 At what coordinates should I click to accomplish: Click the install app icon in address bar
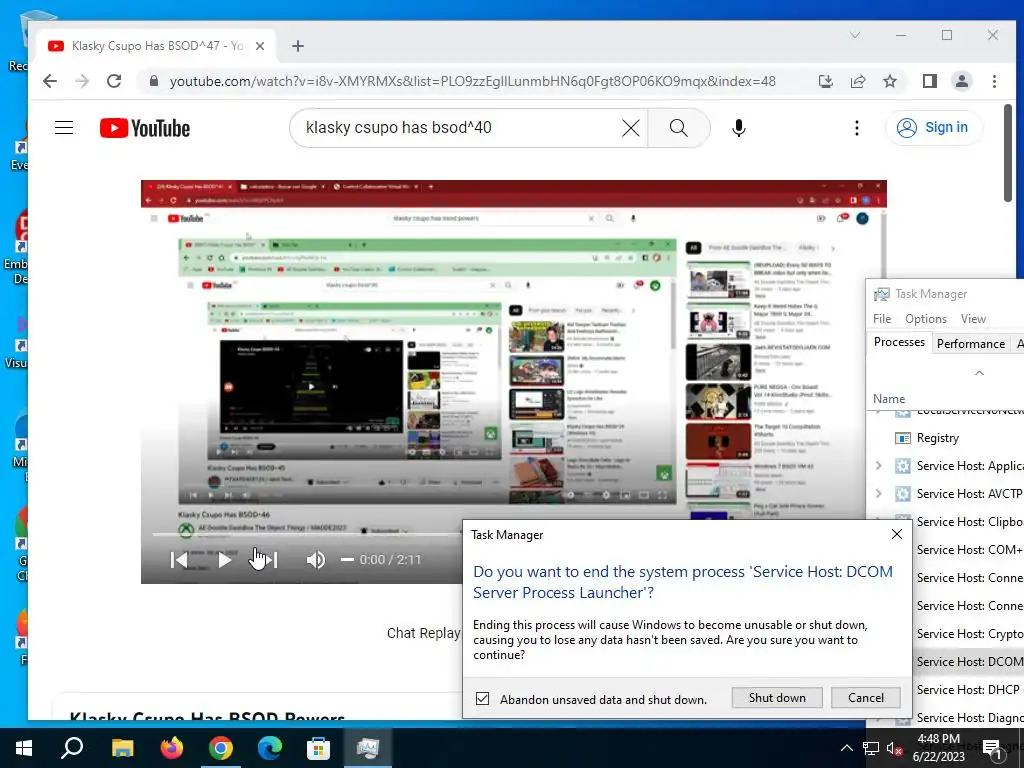(x=825, y=81)
